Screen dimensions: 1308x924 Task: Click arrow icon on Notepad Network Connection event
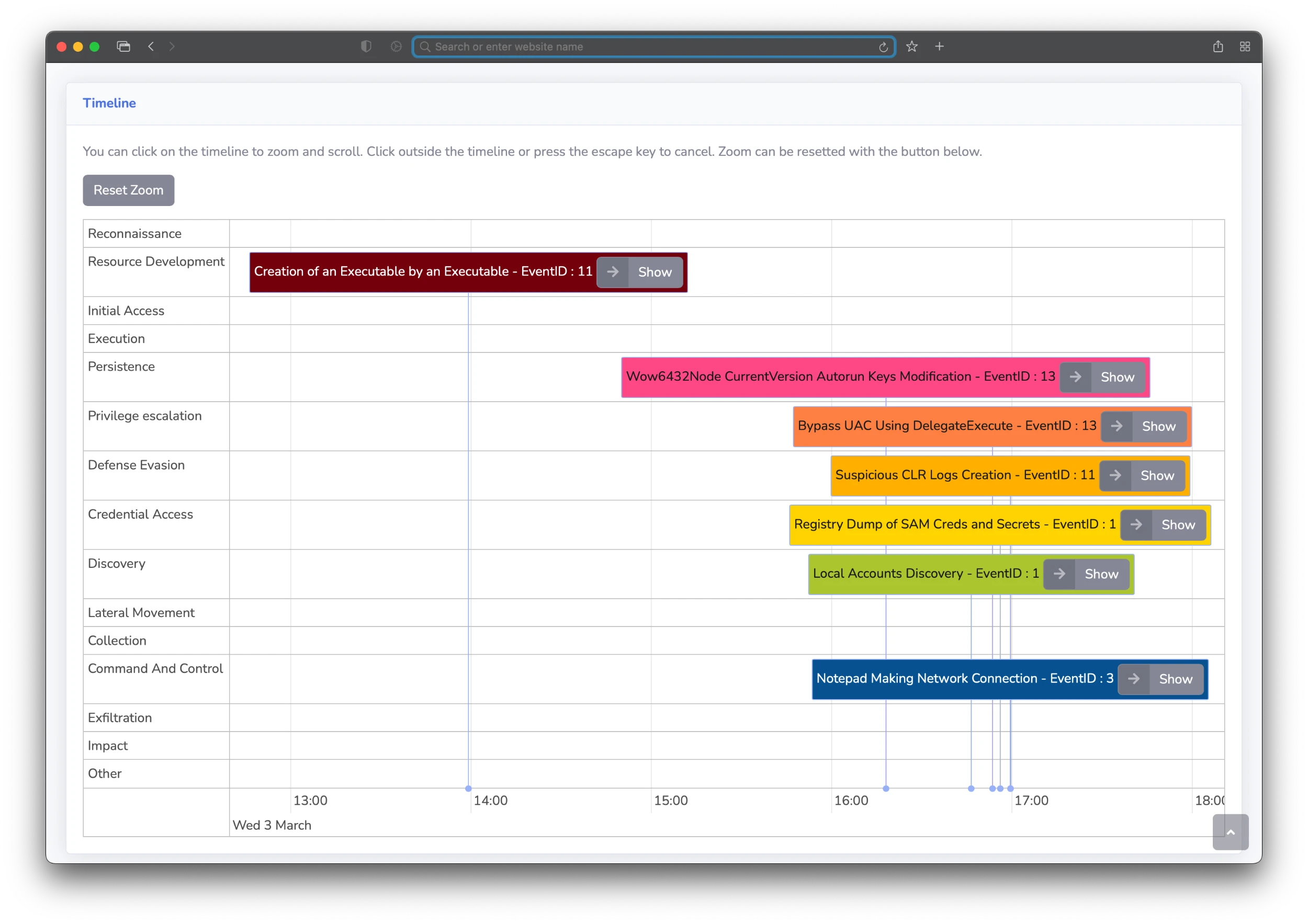pos(1134,679)
